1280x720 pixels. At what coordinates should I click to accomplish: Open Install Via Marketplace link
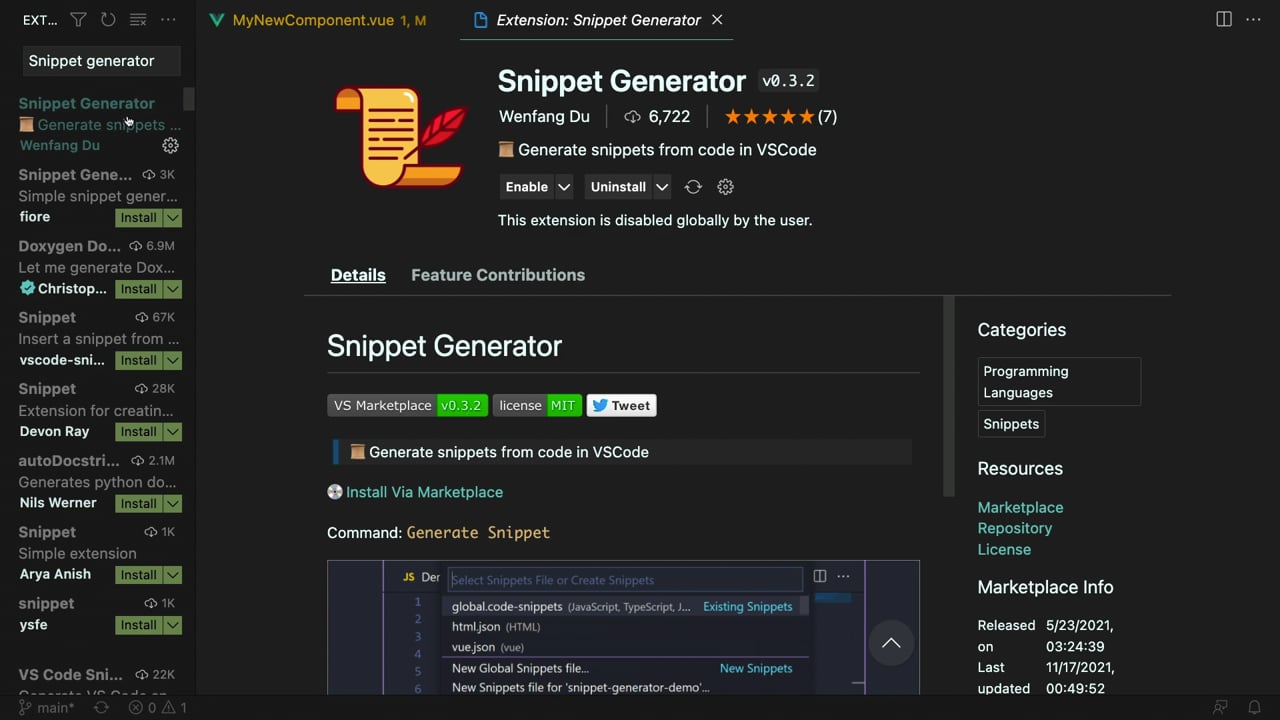[x=424, y=492]
